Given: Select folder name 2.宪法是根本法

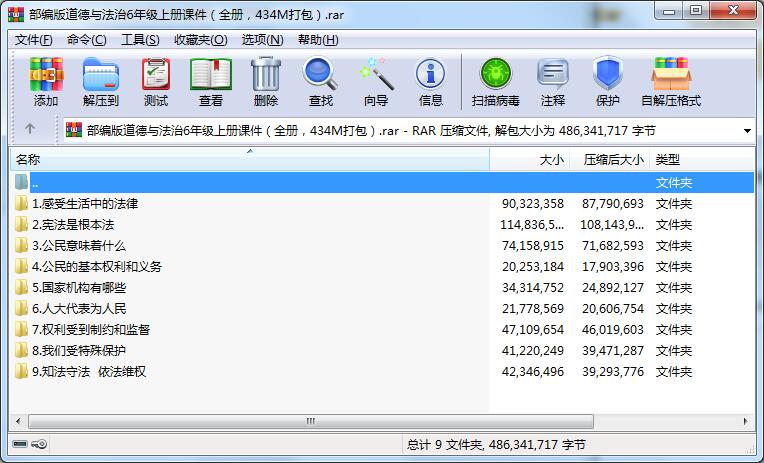Looking at the screenshot, I should (73, 224).
